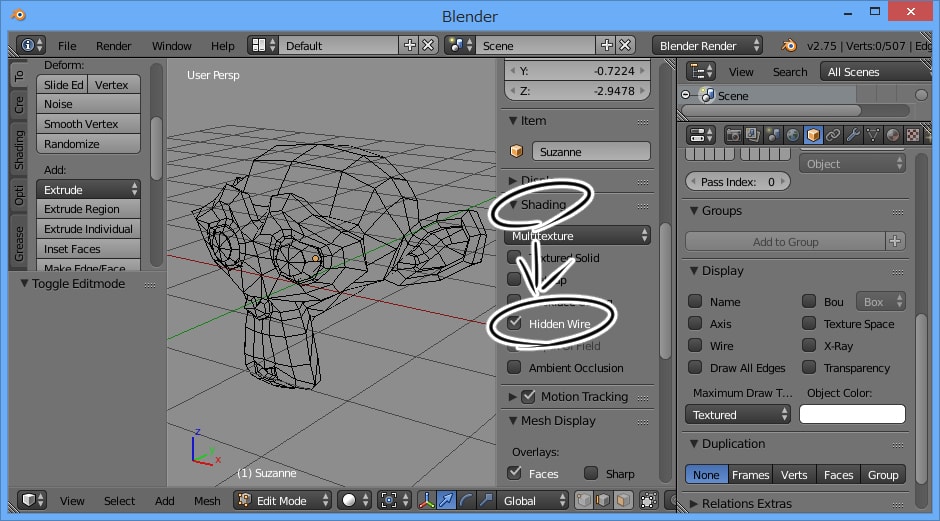This screenshot has height=521, width=940.
Task: Select the Object properties cube tab
Action: [x=813, y=135]
